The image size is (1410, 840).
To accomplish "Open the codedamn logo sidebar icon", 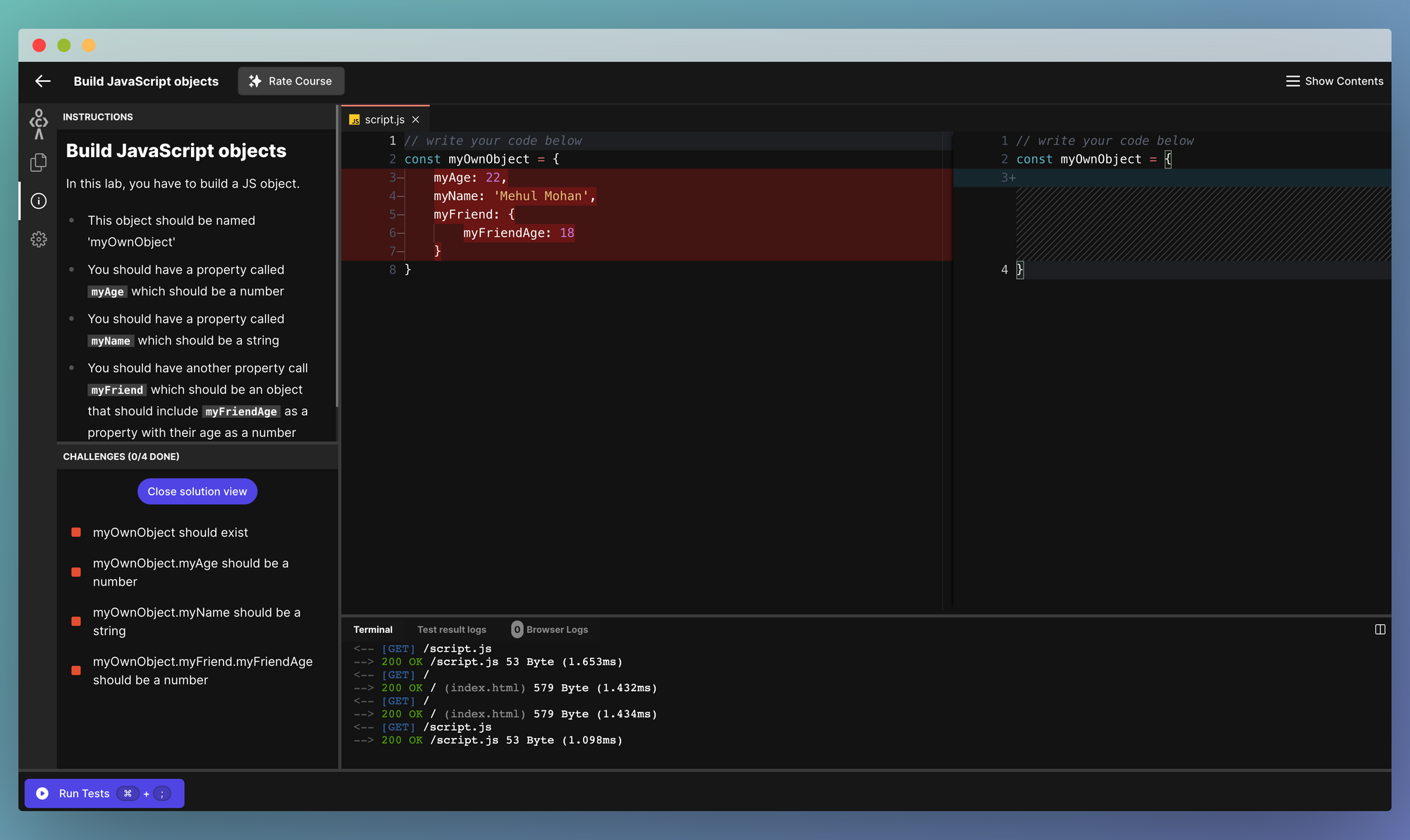I will [39, 123].
